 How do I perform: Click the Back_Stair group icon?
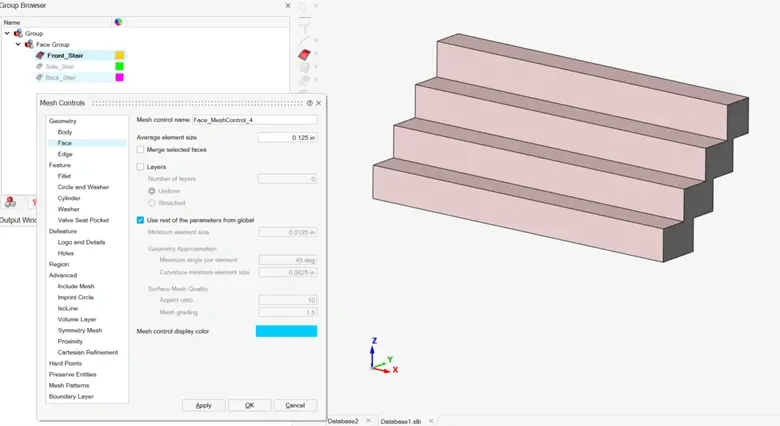click(40, 78)
